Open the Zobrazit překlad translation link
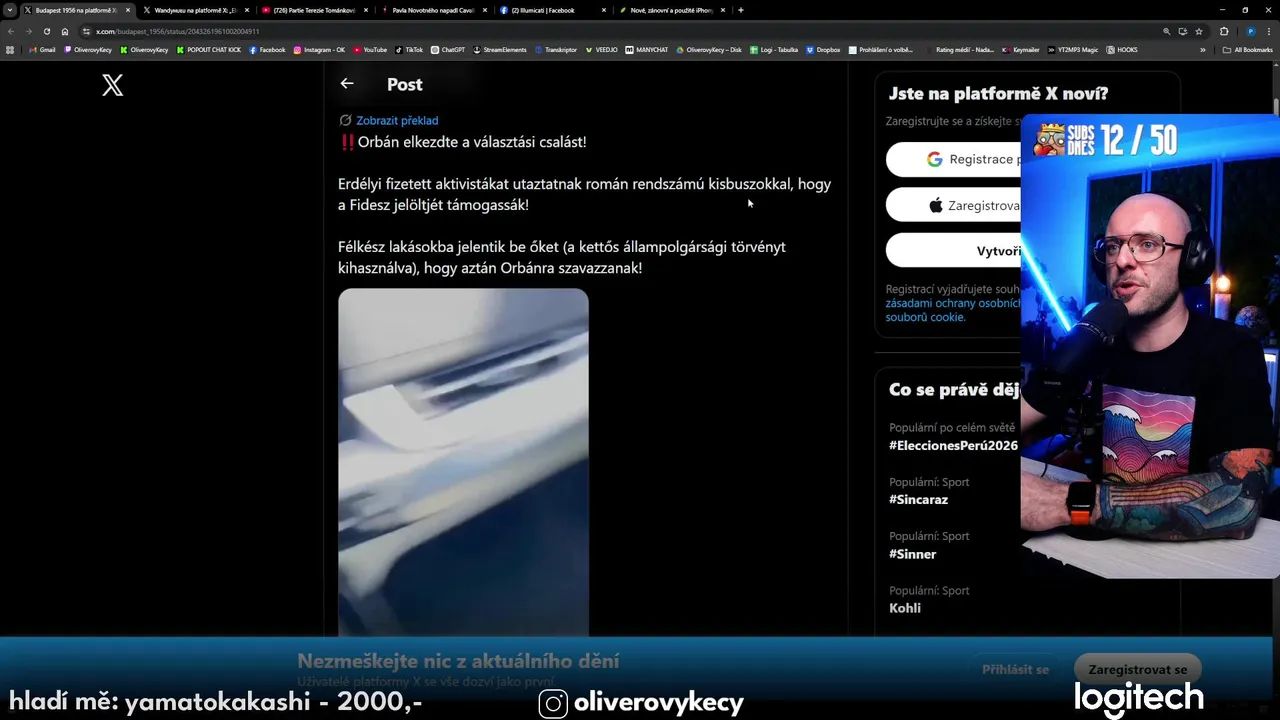 click(397, 120)
